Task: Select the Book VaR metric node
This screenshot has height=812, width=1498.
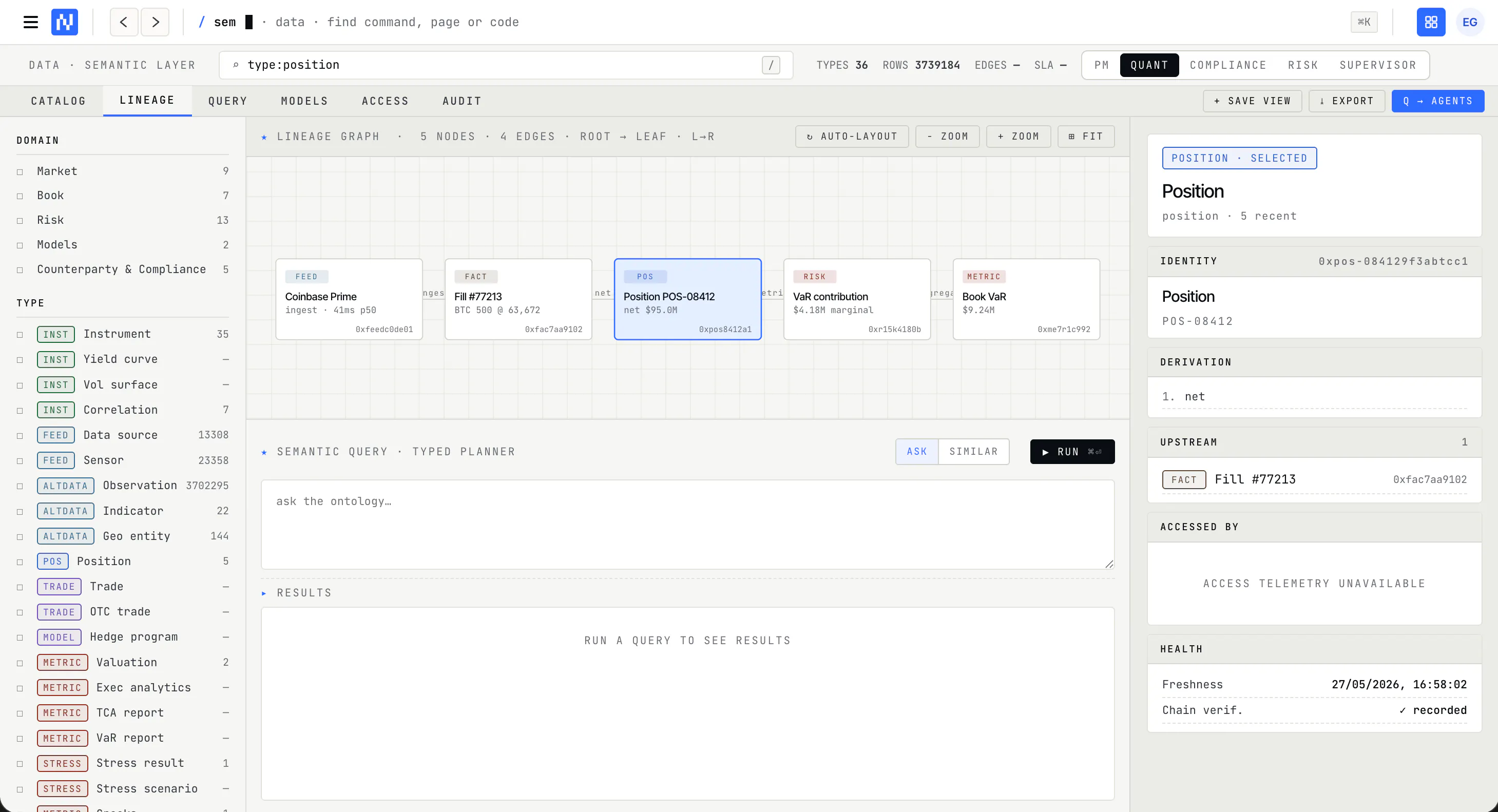Action: [1026, 299]
